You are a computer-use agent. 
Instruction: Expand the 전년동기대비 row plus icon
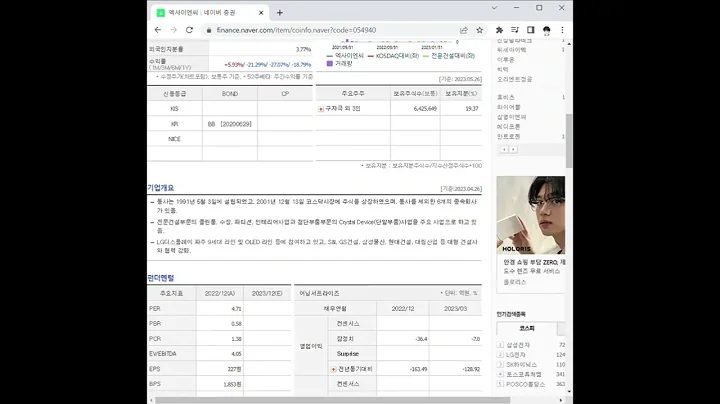coord(333,369)
